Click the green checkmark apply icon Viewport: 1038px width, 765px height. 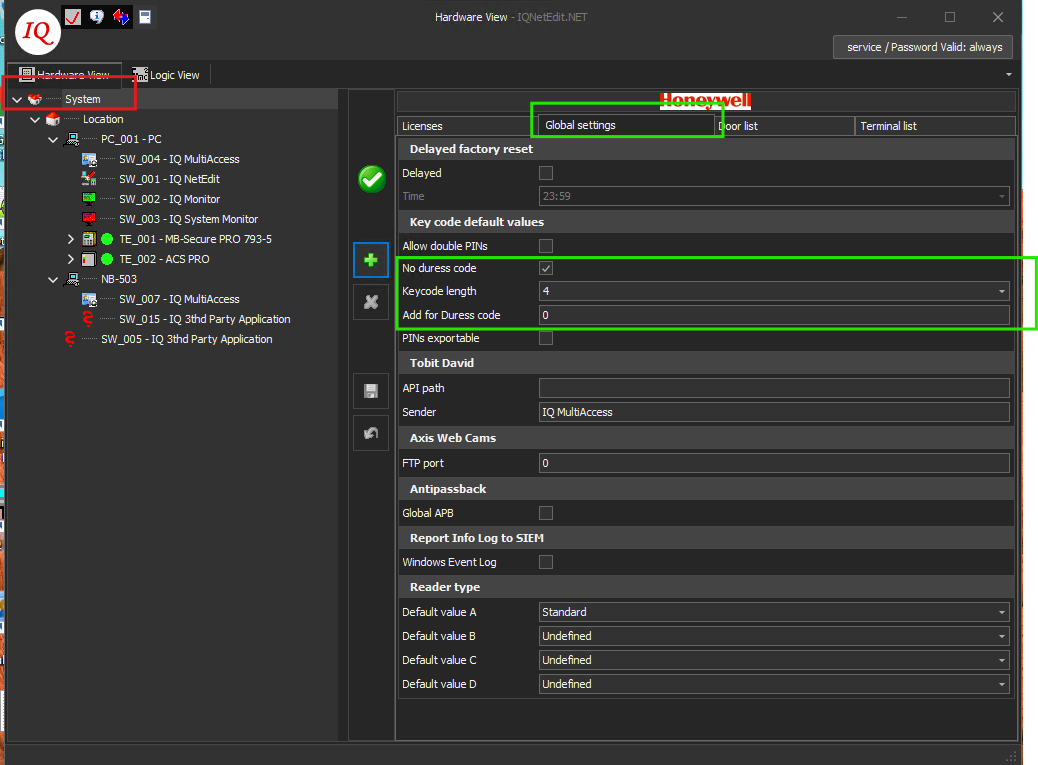(372, 179)
